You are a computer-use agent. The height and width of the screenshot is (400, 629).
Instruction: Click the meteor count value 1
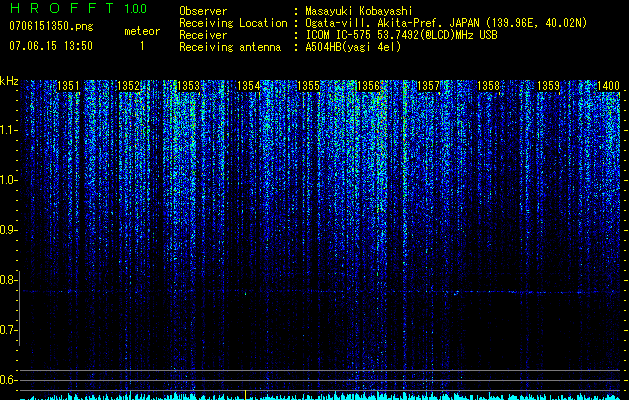click(142, 46)
